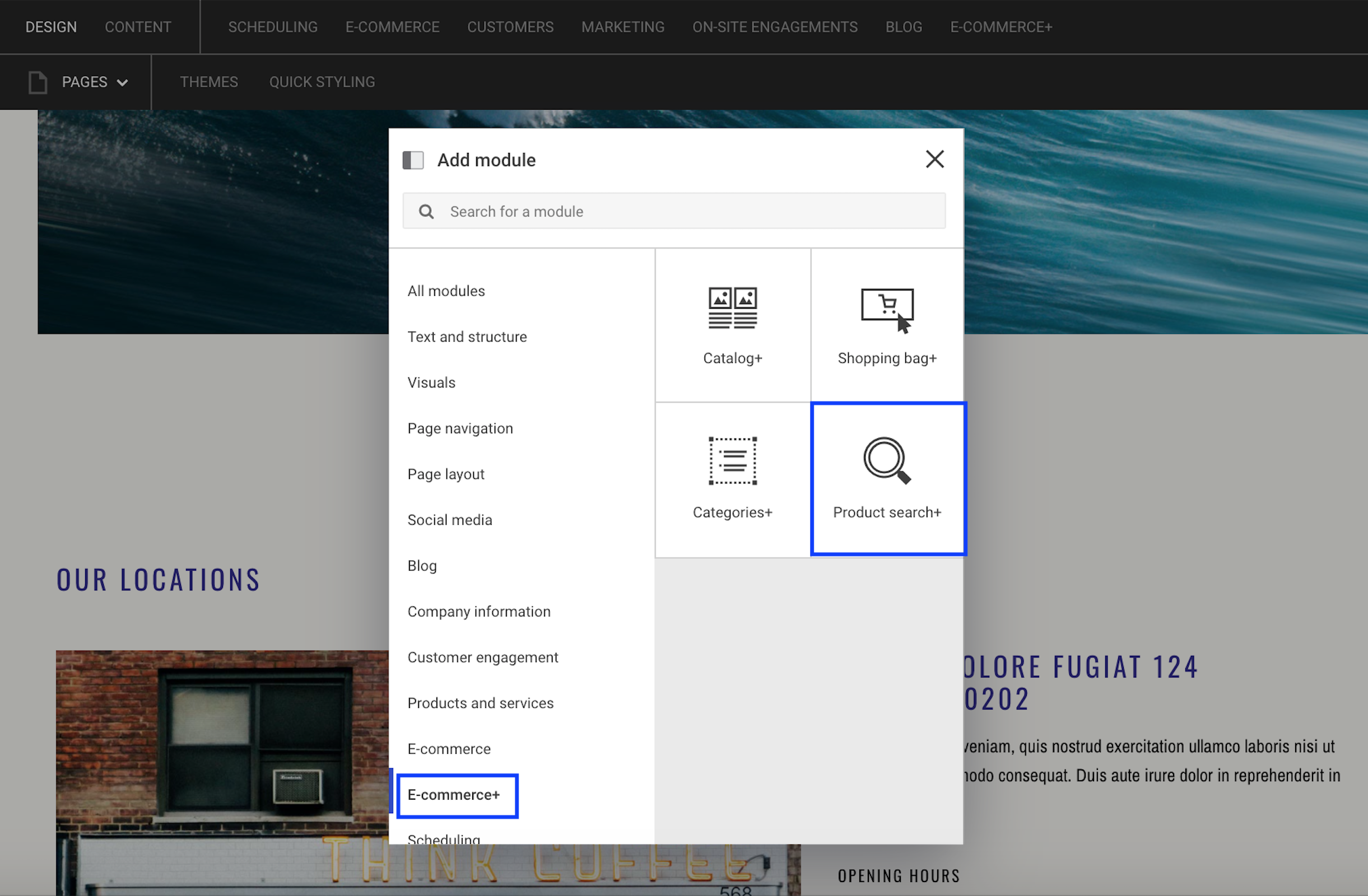Open the Themes section
The height and width of the screenshot is (896, 1368).
point(208,82)
